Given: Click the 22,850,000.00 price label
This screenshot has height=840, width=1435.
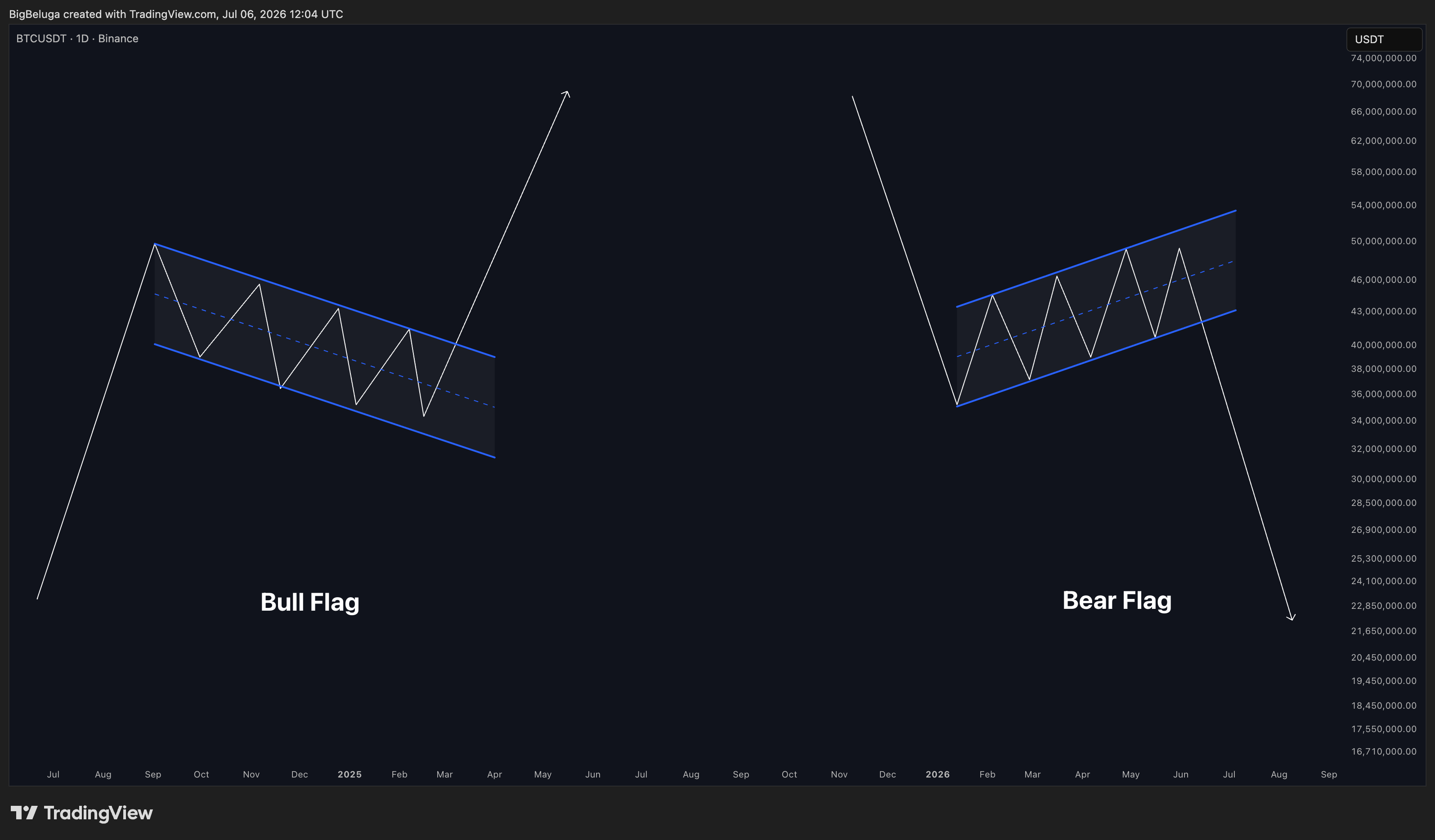Looking at the screenshot, I should click(x=1383, y=606).
